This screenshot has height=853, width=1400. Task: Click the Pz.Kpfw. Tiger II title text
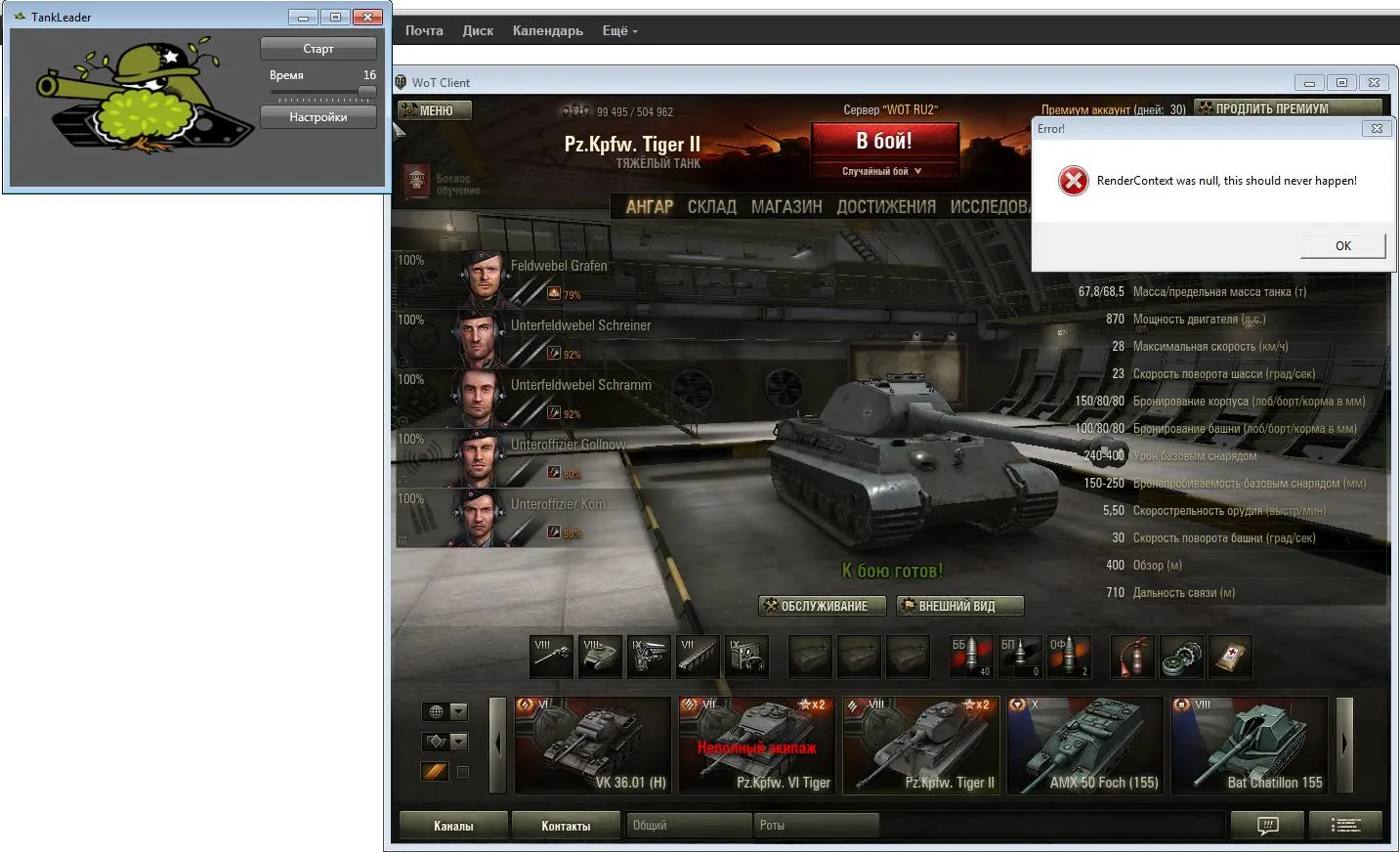pos(632,145)
